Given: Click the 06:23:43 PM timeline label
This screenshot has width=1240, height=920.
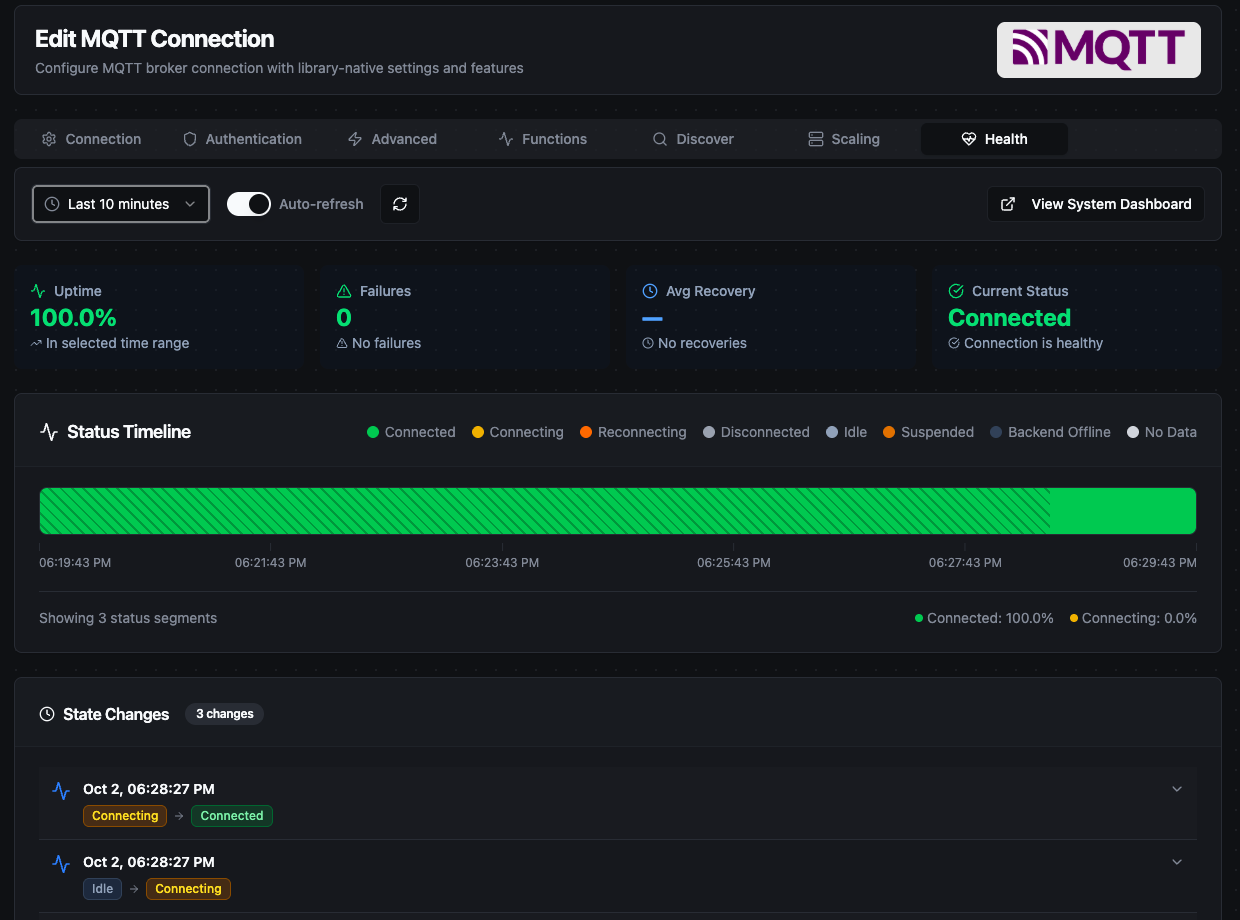Looking at the screenshot, I should 502,563.
